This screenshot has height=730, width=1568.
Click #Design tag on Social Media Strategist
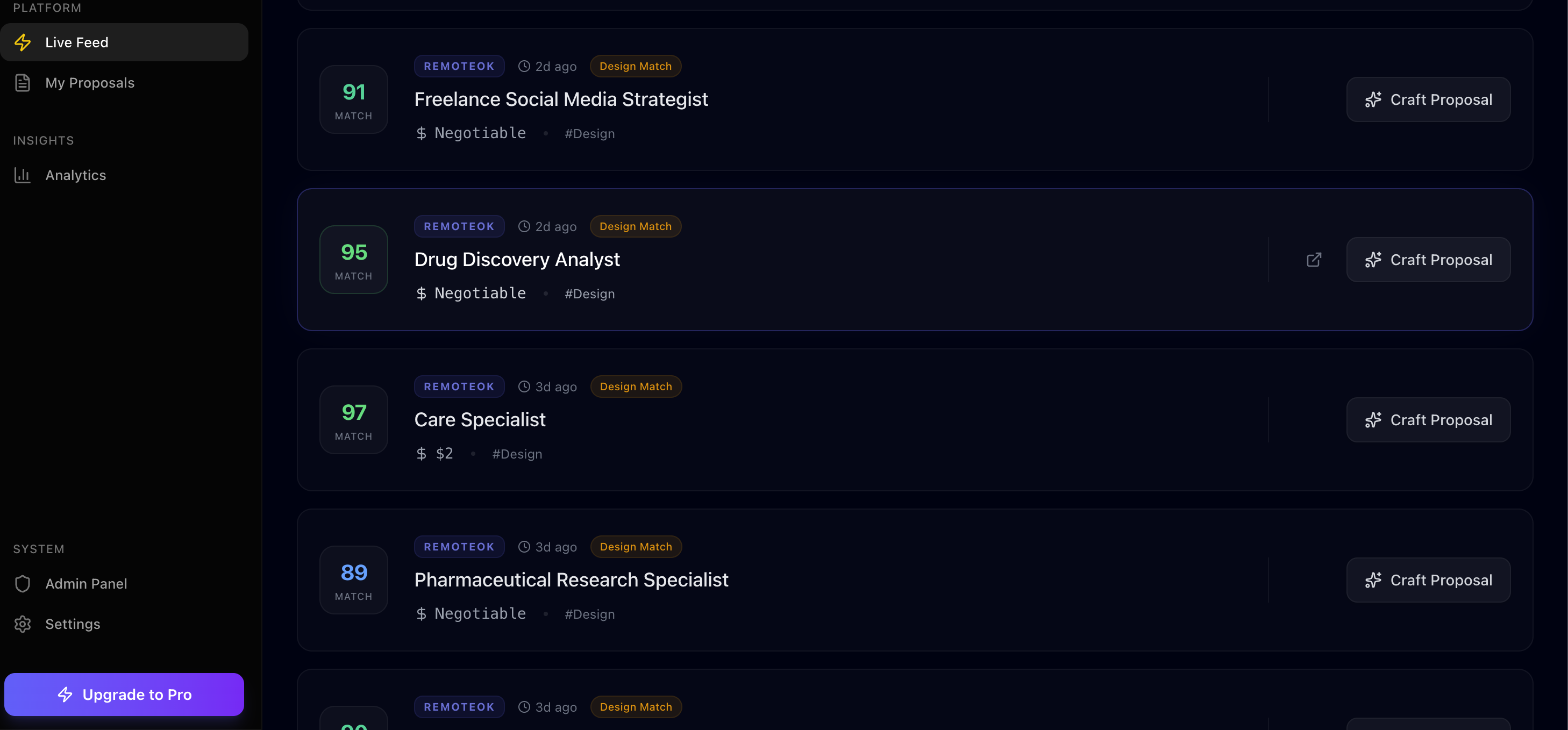pyautogui.click(x=589, y=133)
